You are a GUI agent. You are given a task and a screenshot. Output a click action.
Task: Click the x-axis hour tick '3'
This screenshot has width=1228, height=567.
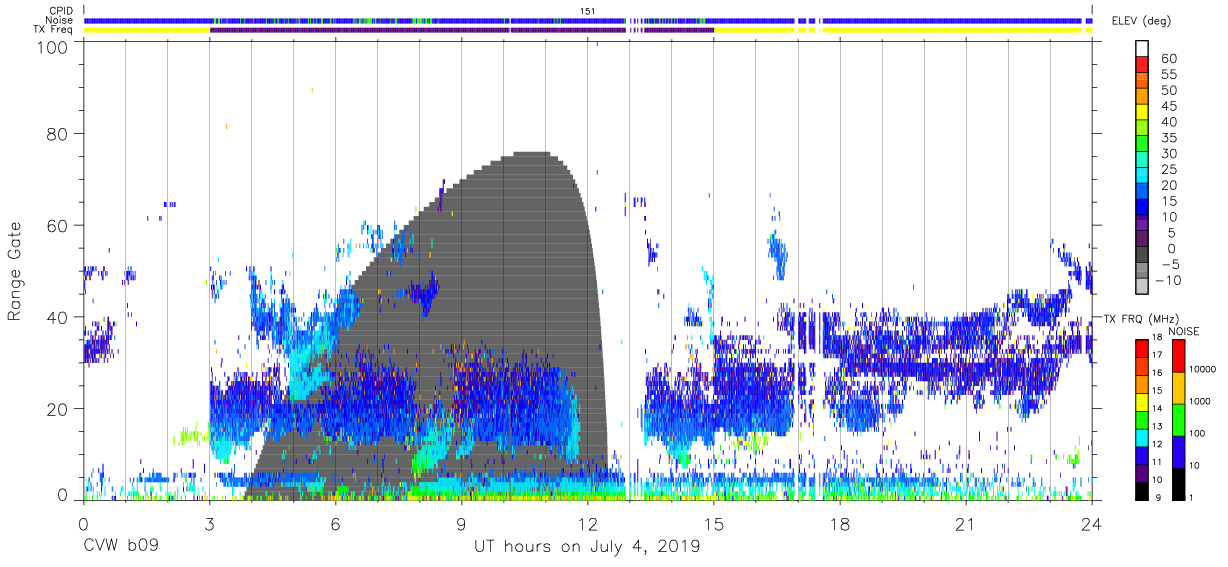click(209, 523)
